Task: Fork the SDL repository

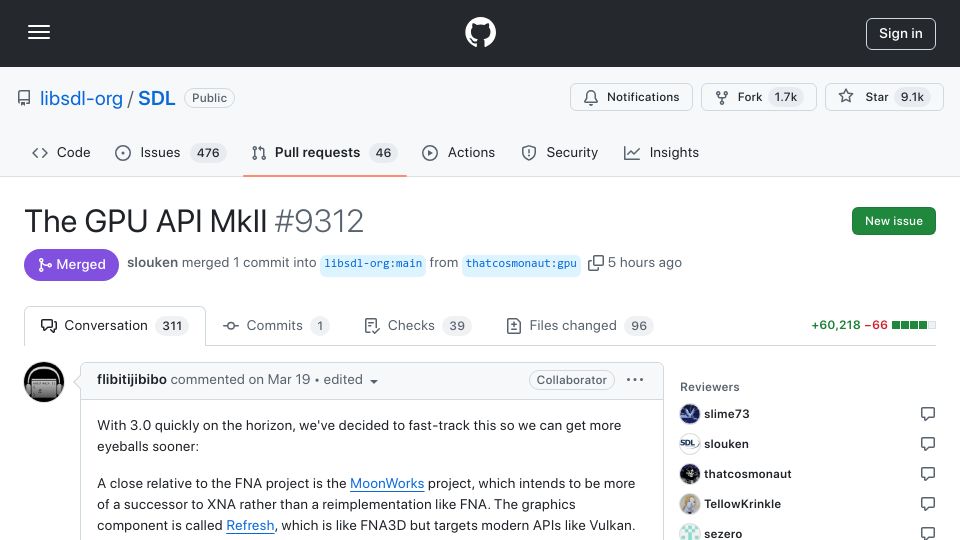Action: pos(758,97)
